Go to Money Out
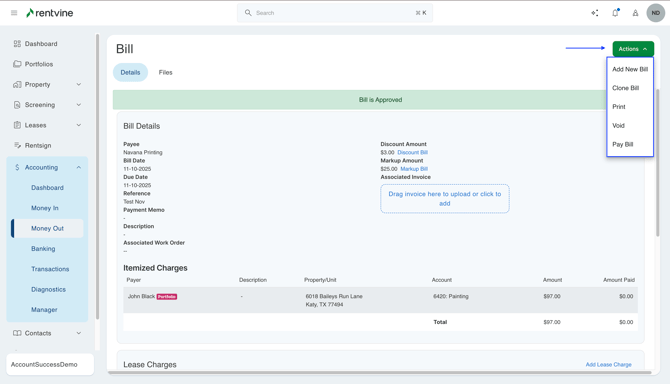Viewport: 670px width, 384px height. (47, 229)
